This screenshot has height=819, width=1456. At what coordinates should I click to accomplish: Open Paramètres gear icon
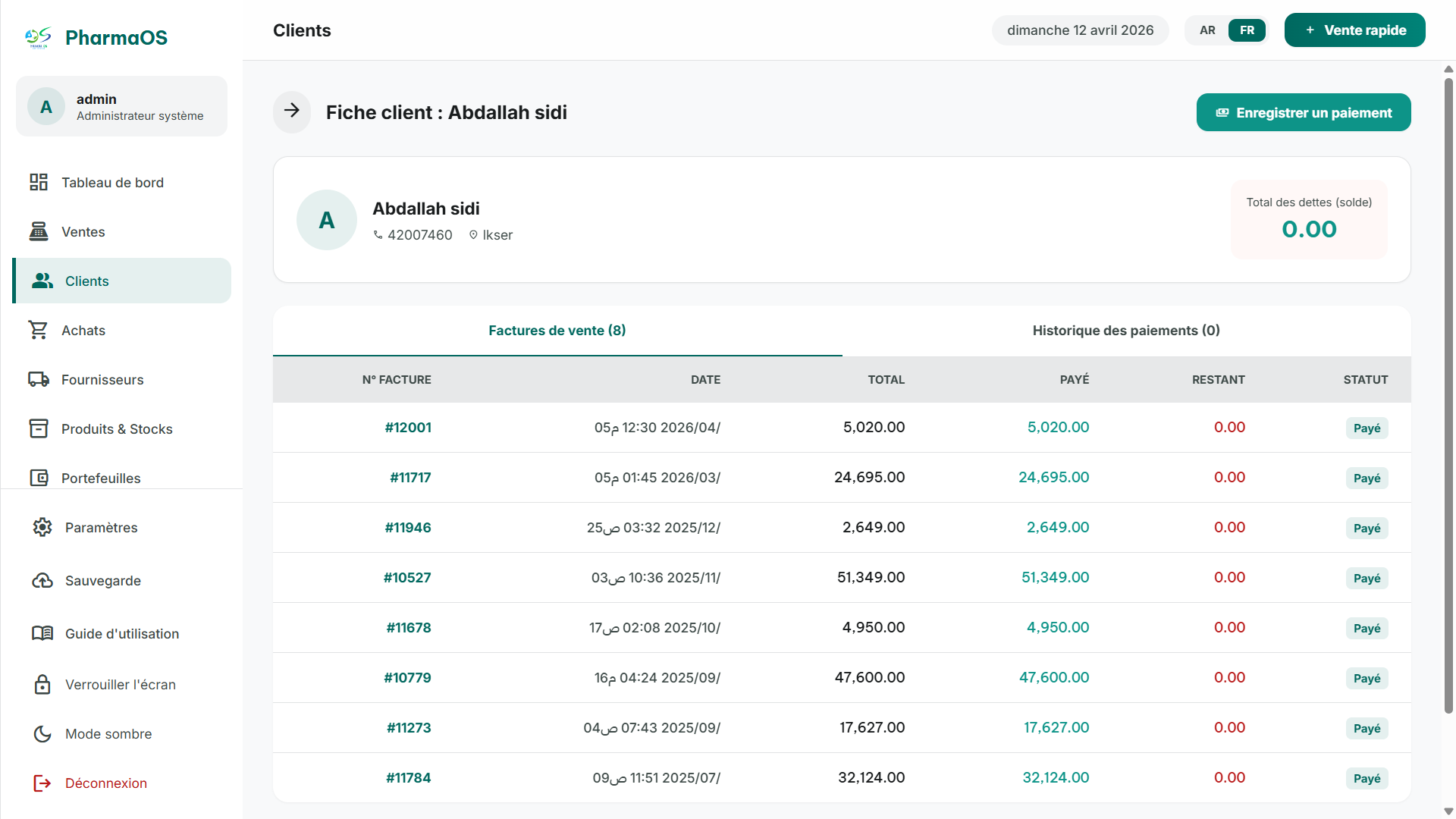click(x=42, y=527)
